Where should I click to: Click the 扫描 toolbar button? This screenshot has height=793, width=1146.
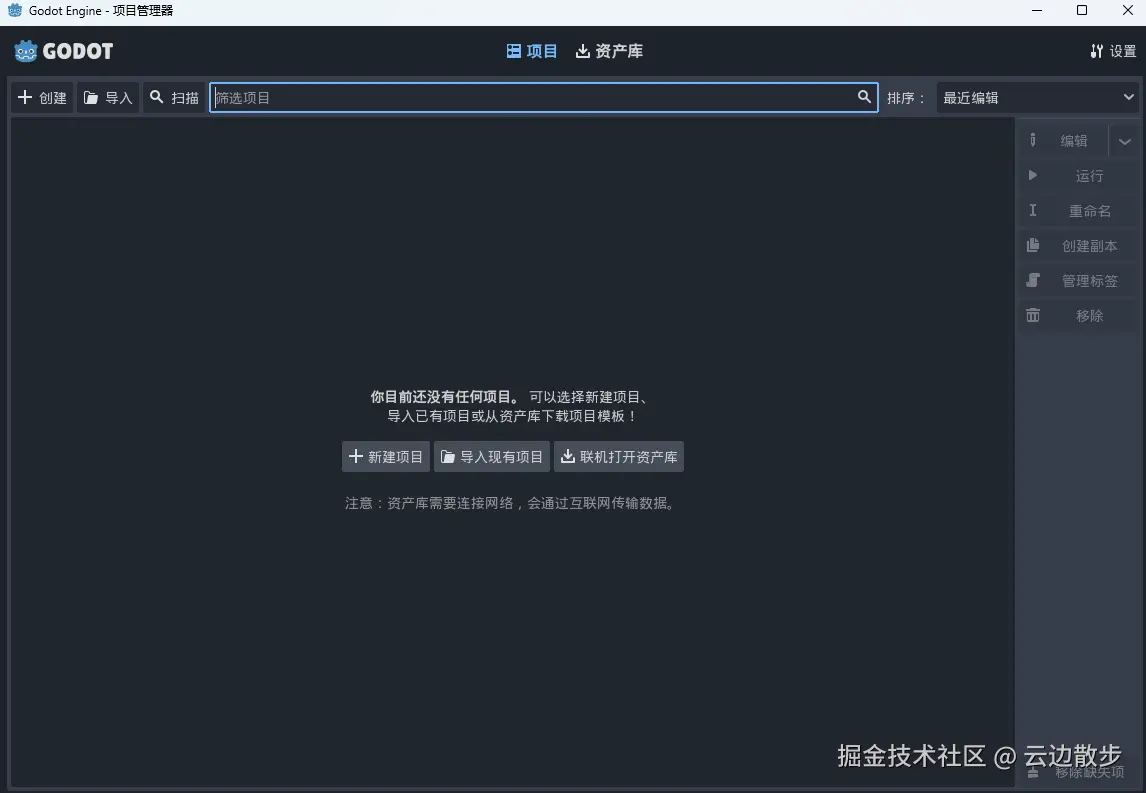174,98
